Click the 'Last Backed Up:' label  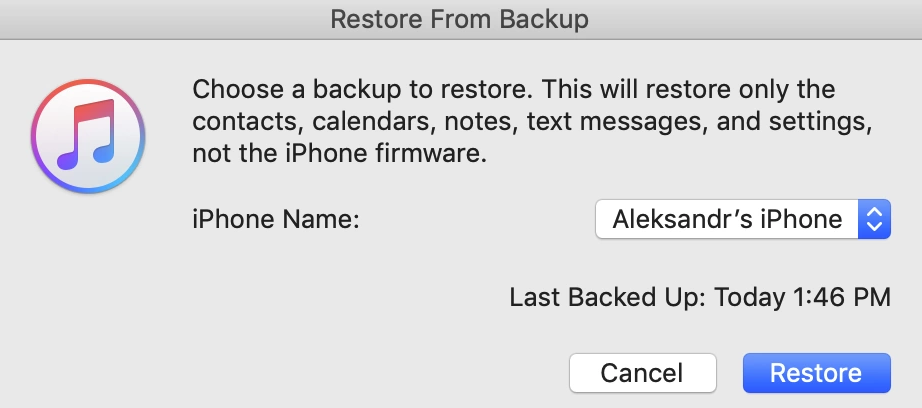point(607,297)
